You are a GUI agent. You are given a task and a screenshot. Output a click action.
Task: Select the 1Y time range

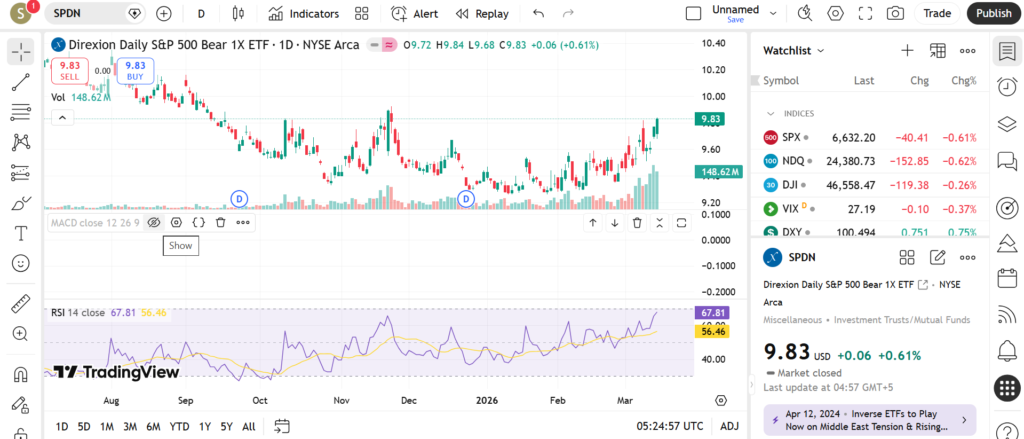click(x=204, y=426)
